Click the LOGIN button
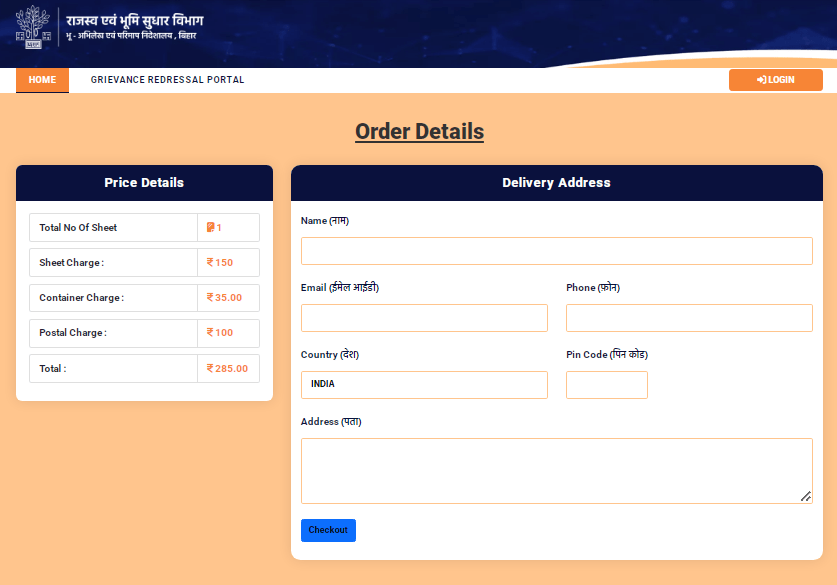The width and height of the screenshot is (837, 585). coord(776,80)
